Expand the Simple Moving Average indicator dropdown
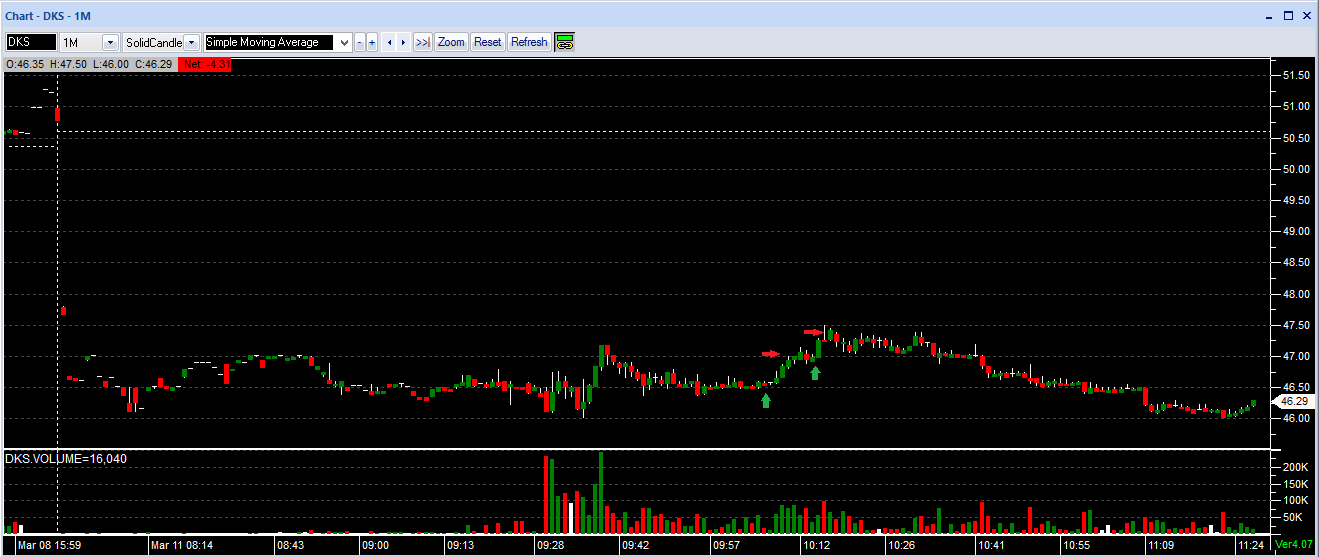 (345, 42)
